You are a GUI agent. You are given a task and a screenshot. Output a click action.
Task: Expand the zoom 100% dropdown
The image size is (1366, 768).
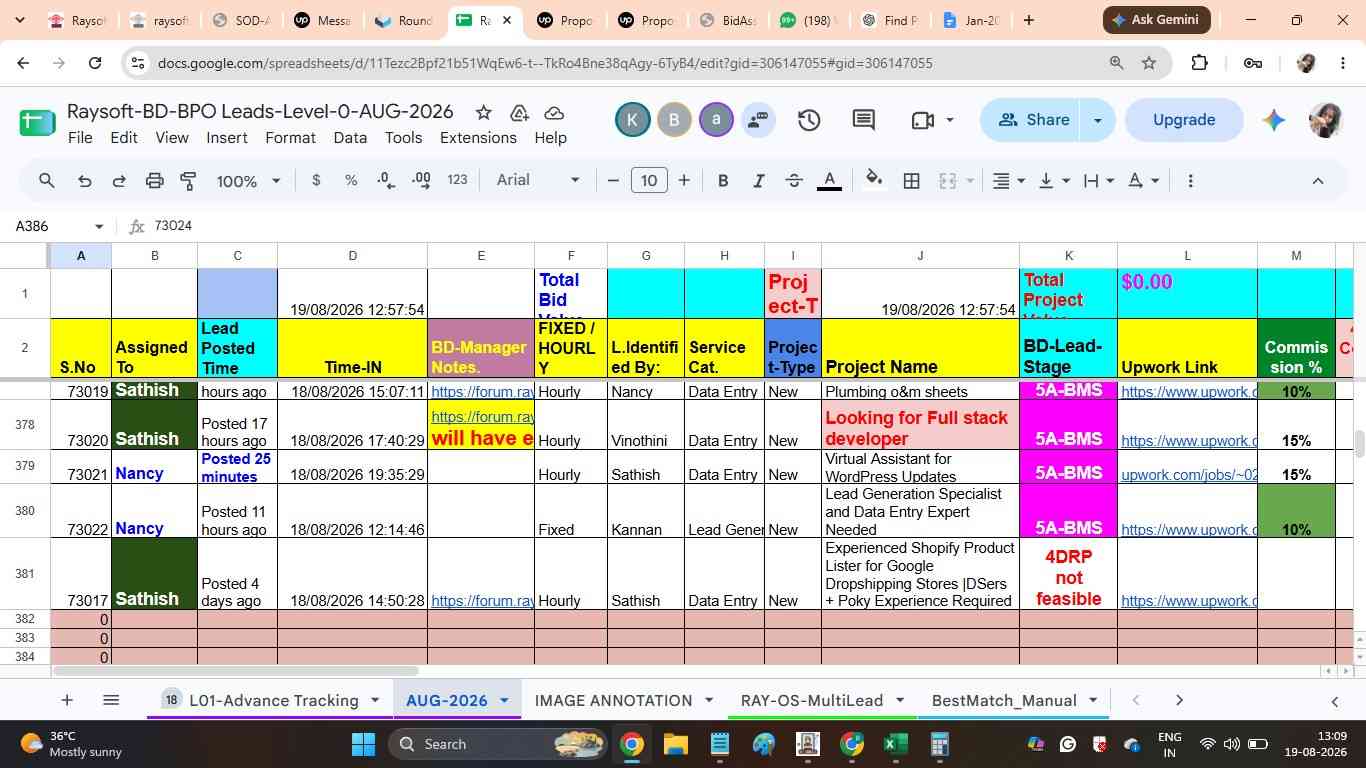pyautogui.click(x=249, y=181)
